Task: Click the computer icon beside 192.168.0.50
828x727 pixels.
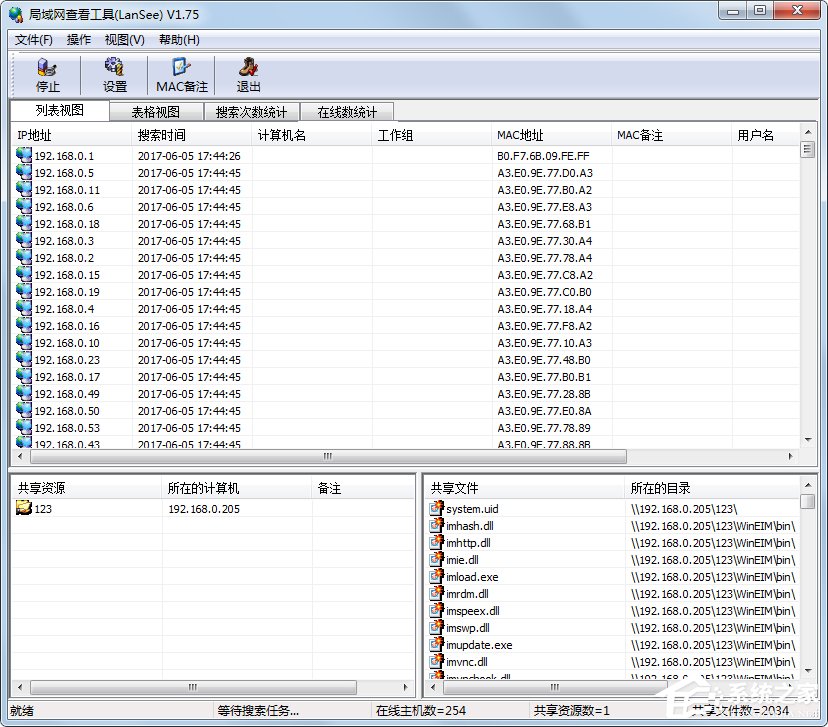Action: 22,409
